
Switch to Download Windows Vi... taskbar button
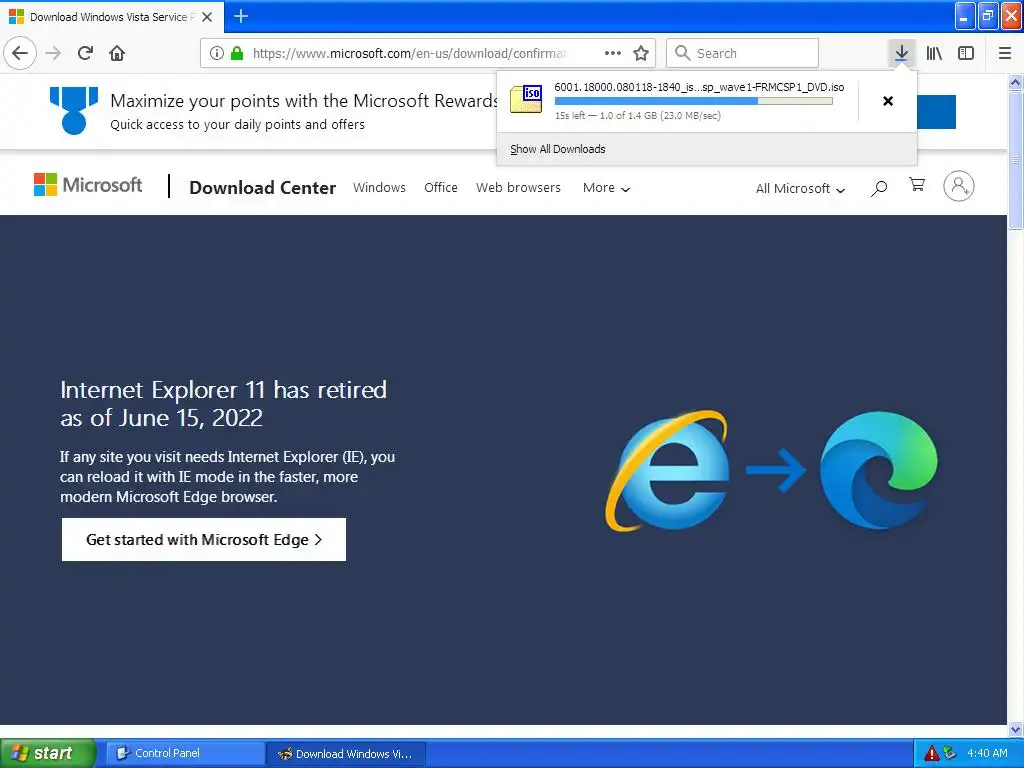(x=346, y=754)
